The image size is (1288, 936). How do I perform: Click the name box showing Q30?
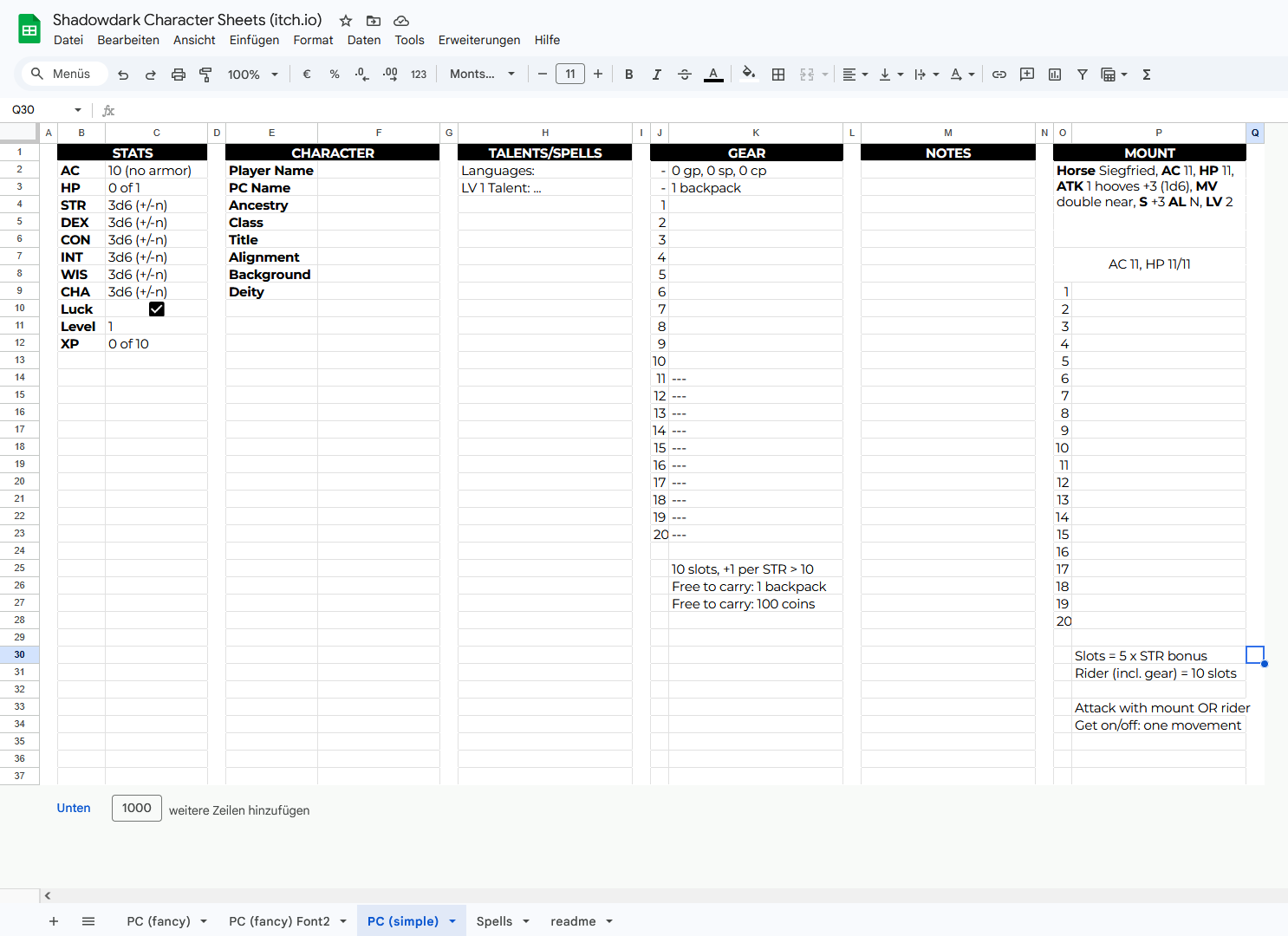coord(39,110)
